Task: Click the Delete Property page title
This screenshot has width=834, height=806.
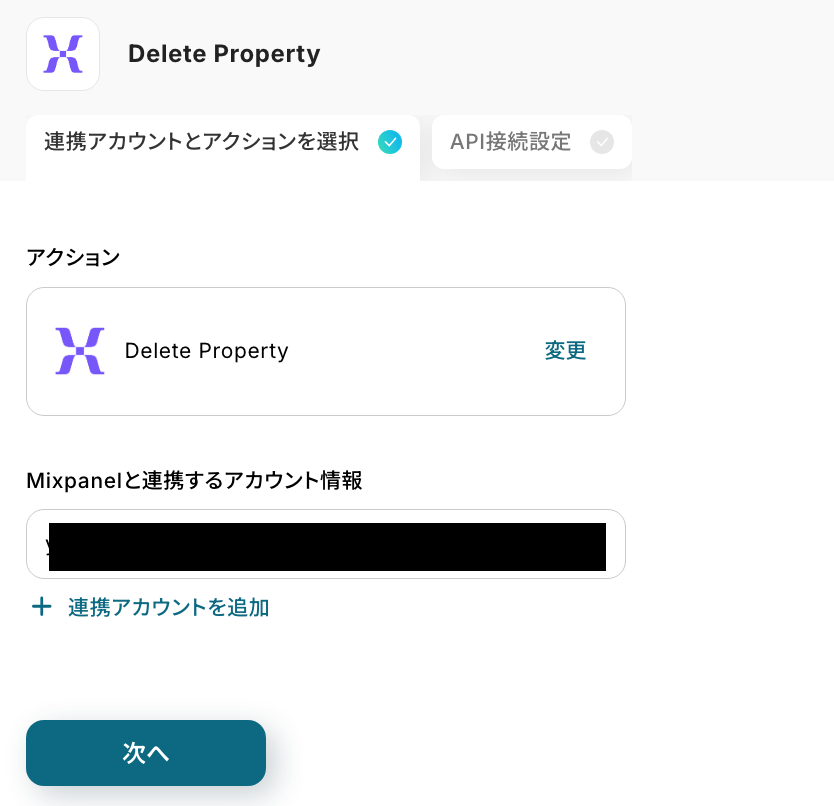Action: pyautogui.click(x=224, y=54)
